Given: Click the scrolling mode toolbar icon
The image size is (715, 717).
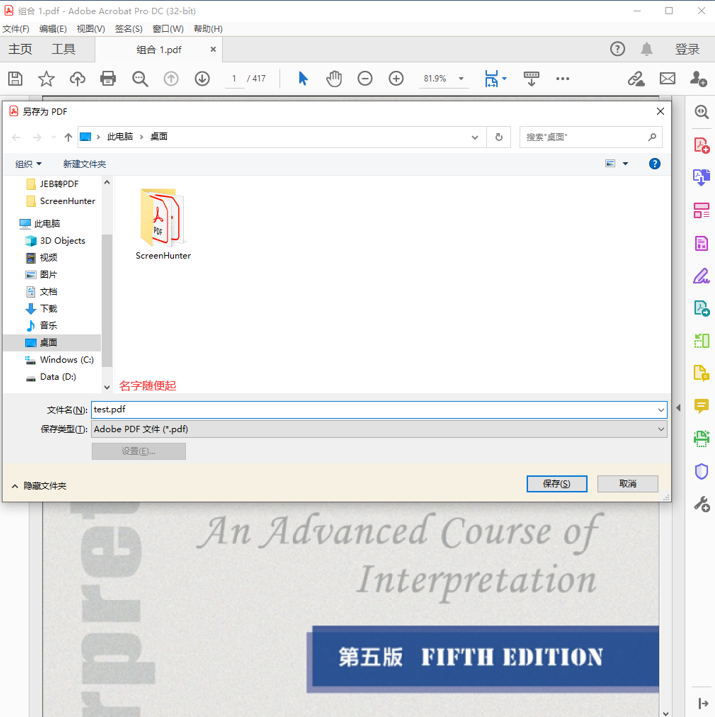Looking at the screenshot, I should click(x=531, y=79).
